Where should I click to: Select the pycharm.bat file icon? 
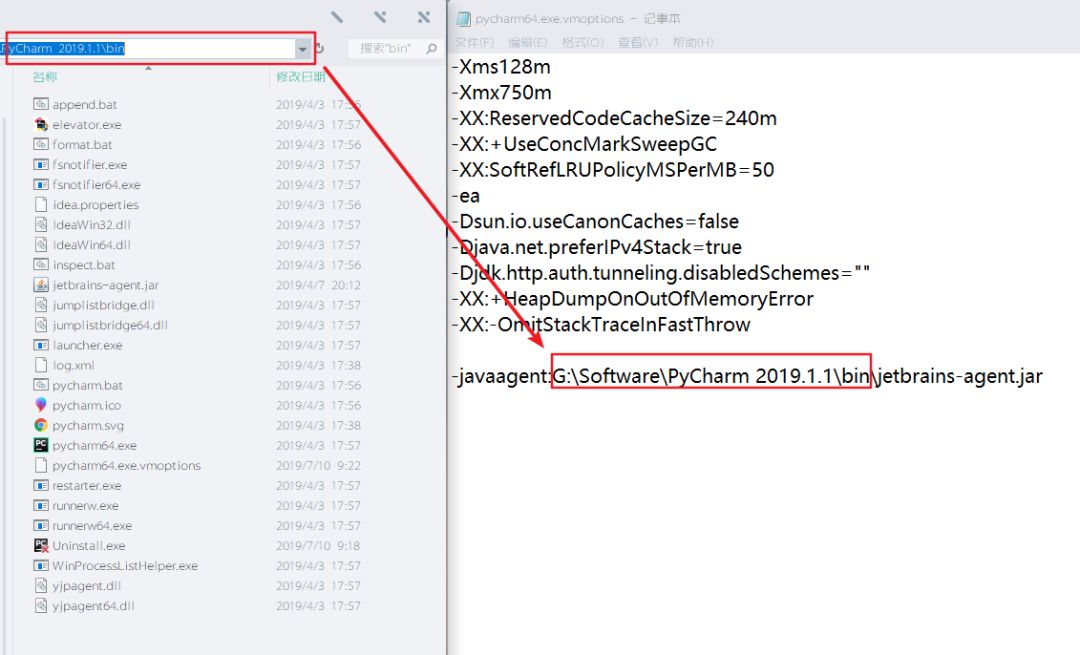41,385
